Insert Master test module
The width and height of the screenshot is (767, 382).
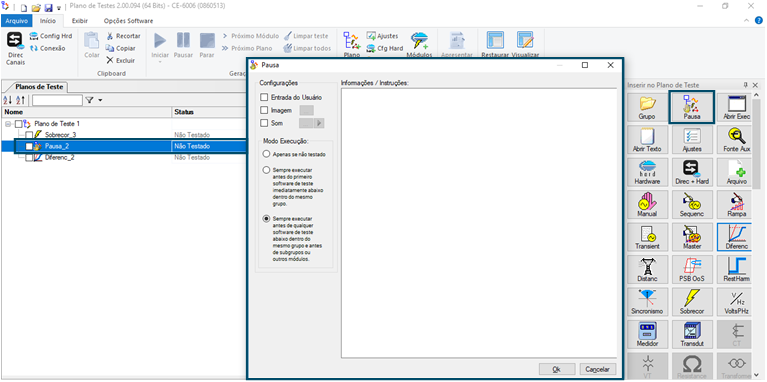pos(692,237)
